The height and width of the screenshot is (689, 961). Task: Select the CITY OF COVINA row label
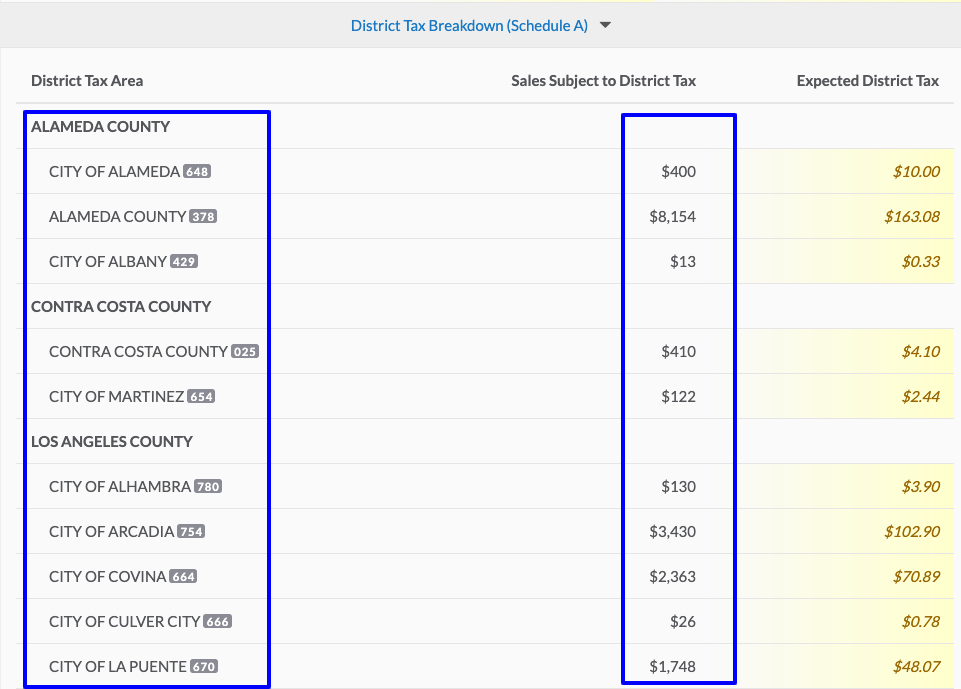pos(108,577)
